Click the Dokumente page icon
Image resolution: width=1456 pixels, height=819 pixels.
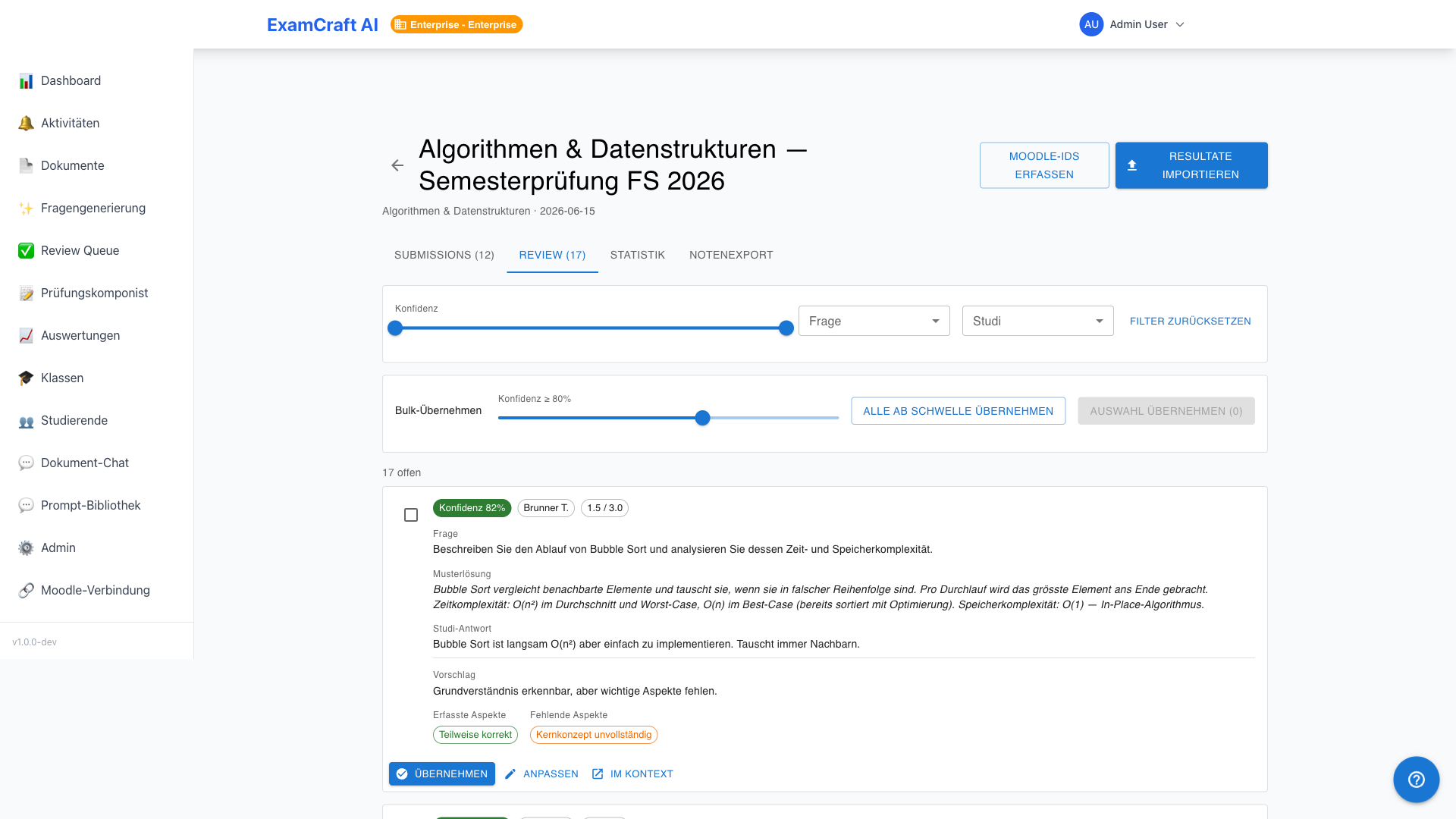26,166
